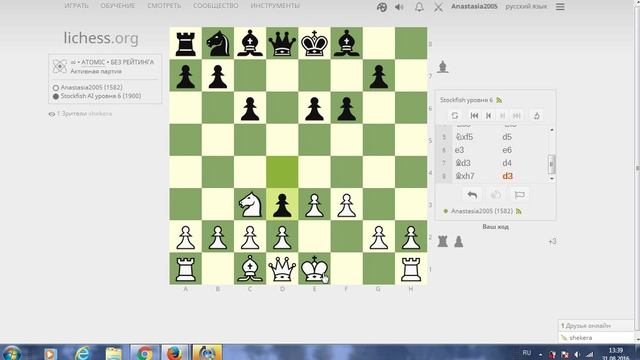Click shekera in friends online list
Screen dimensions: 640x360
(x=580, y=338)
